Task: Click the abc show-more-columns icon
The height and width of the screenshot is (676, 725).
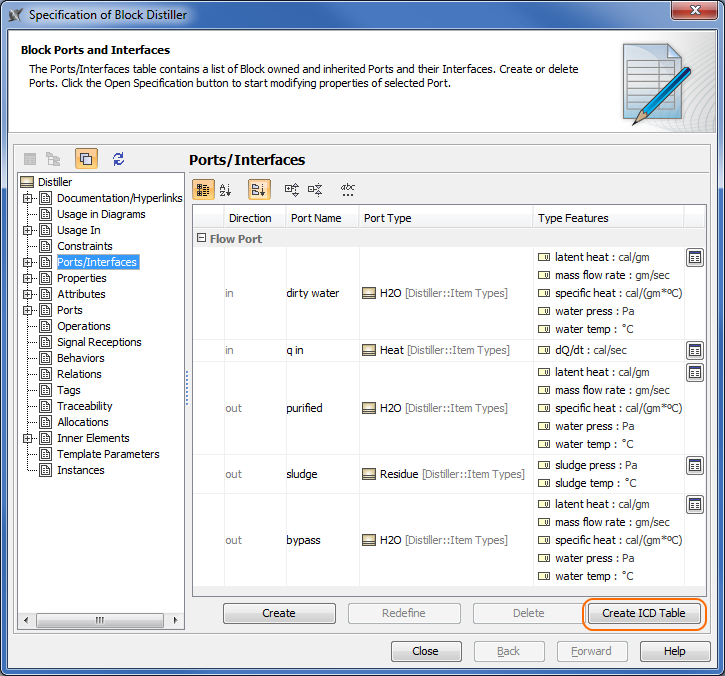Action: click(x=348, y=190)
